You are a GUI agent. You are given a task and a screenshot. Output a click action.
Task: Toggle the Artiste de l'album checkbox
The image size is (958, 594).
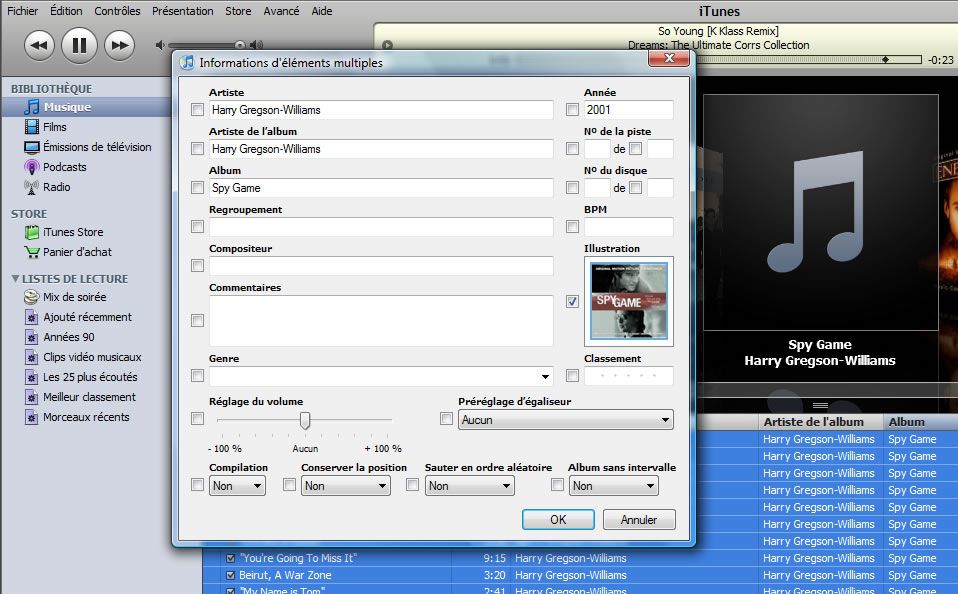[197, 149]
